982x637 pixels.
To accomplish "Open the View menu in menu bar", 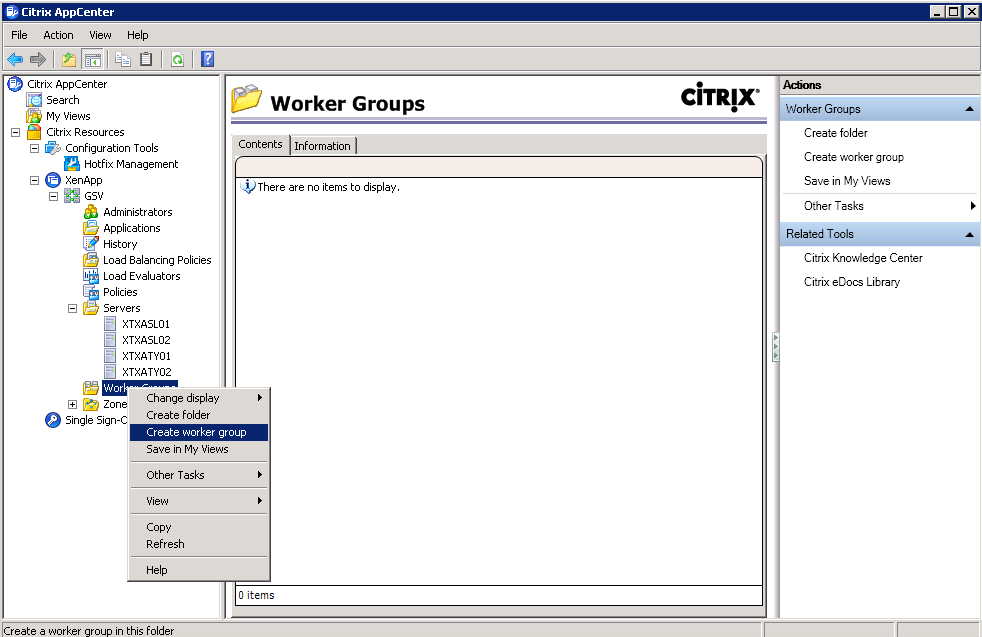I will pyautogui.click(x=100, y=35).
